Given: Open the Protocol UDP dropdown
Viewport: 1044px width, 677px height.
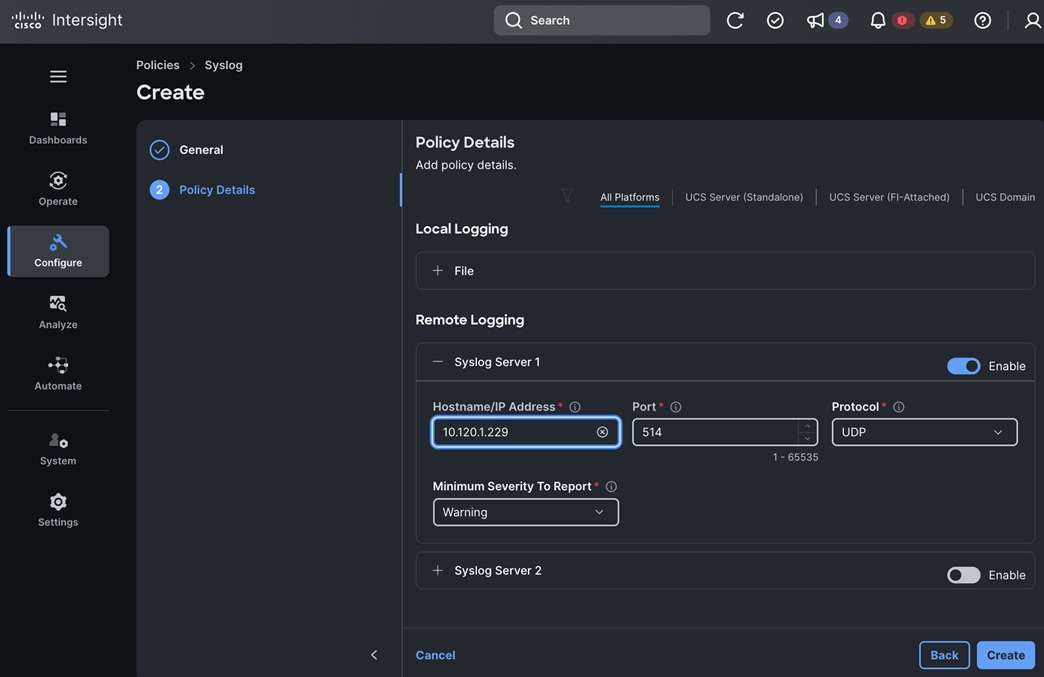Looking at the screenshot, I should click(924, 432).
